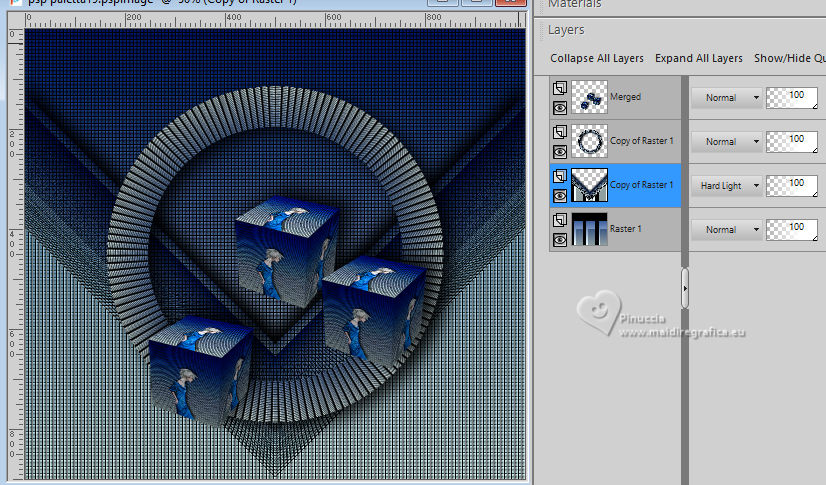Toggle visibility of the Normal-blend Copy of Raster 1 layer
The width and height of the screenshot is (826, 485).
[x=559, y=152]
